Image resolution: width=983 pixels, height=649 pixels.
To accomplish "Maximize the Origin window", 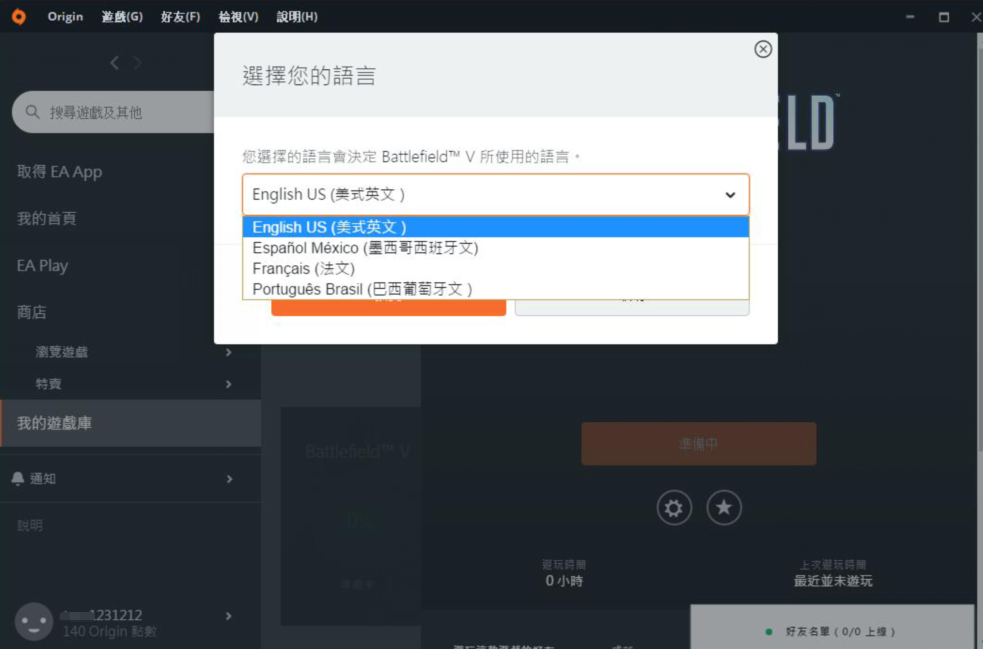I will pos(944,17).
